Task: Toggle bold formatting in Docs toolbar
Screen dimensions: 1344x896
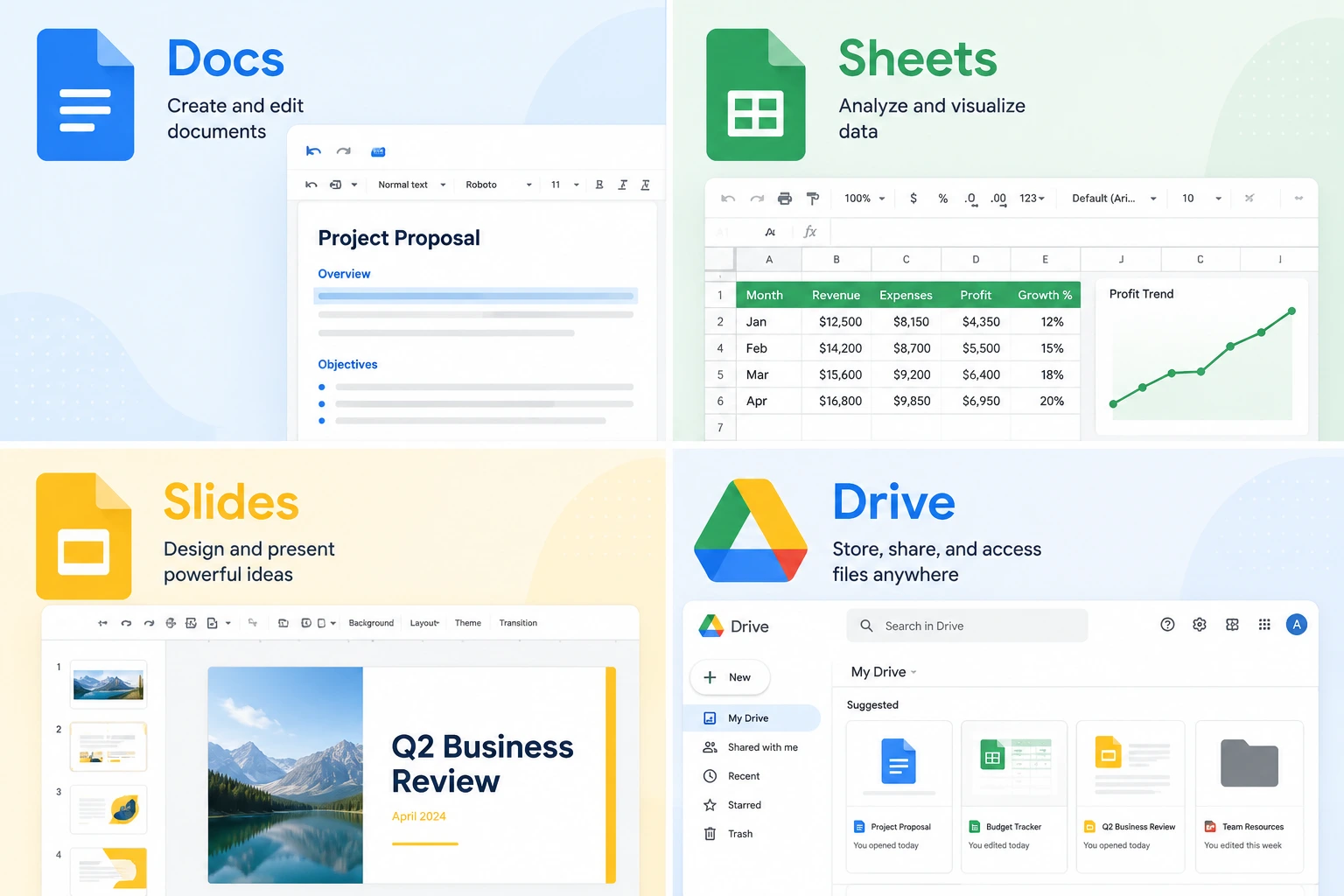Action: 599,185
